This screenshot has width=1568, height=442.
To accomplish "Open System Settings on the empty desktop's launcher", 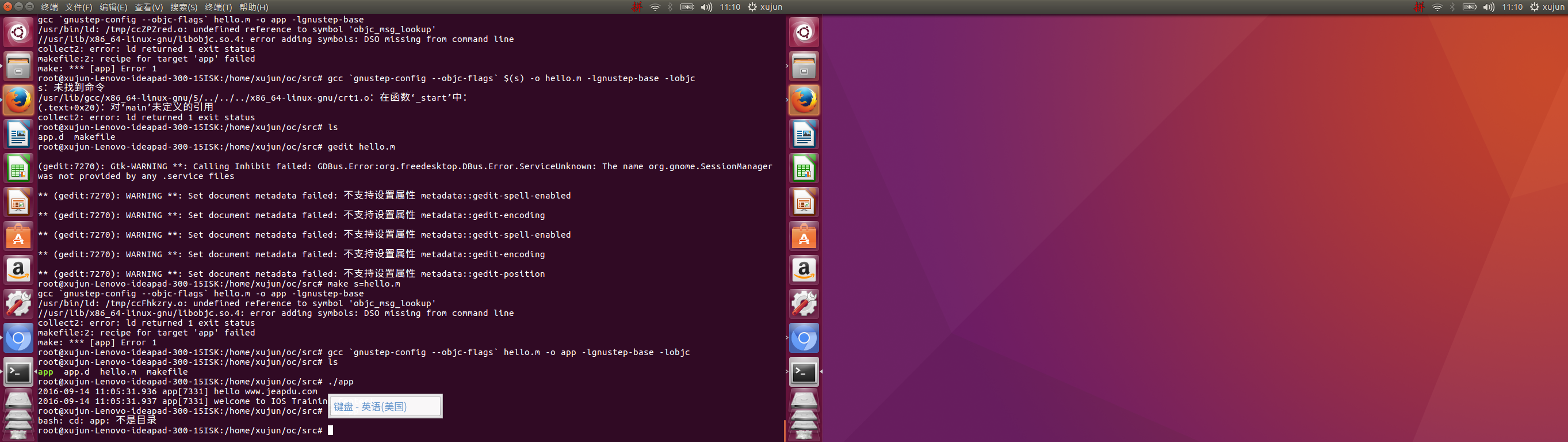I will (804, 304).
